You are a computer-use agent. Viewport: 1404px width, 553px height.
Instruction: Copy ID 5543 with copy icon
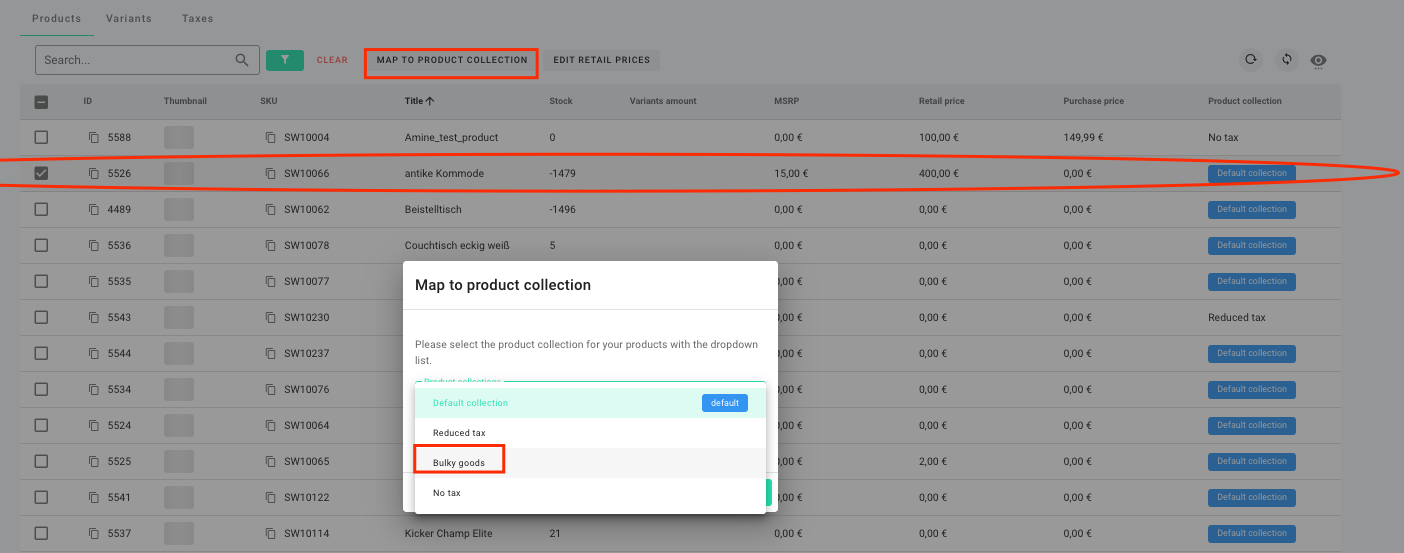coord(94,317)
